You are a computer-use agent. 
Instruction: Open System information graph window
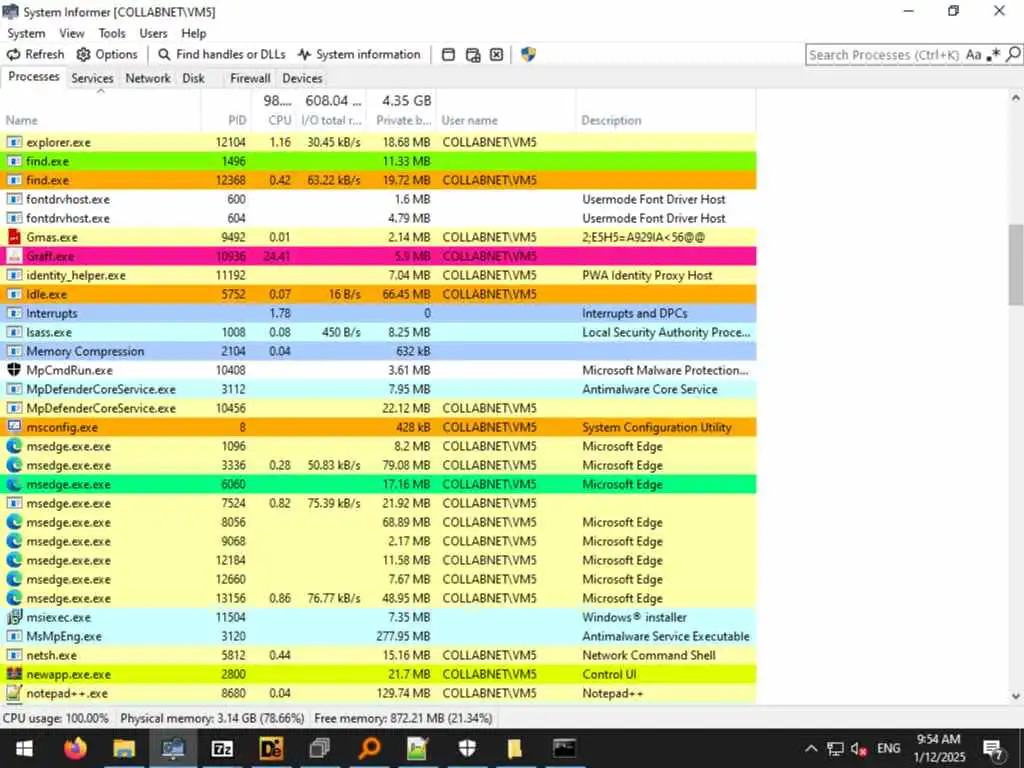tap(359, 55)
